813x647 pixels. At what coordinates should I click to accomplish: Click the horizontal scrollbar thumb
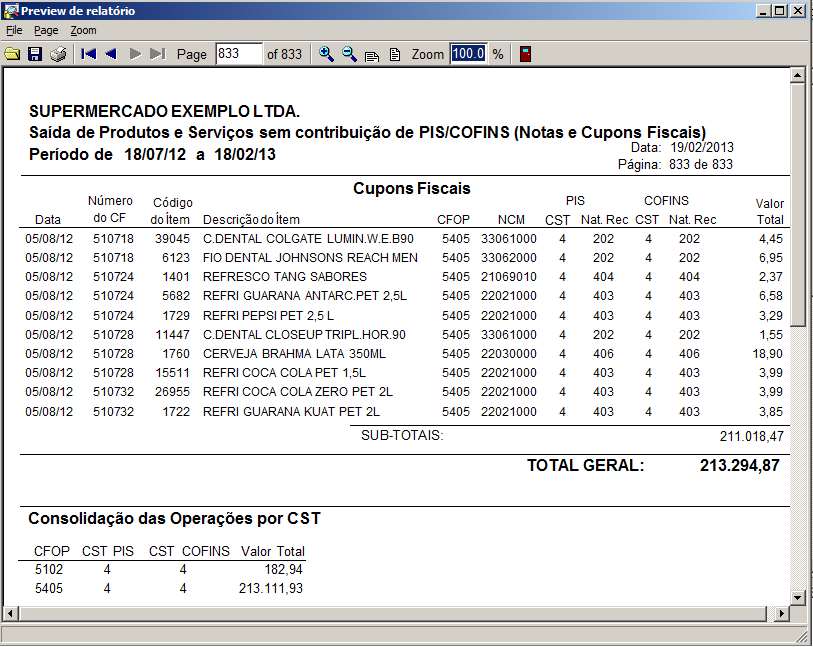point(392,614)
